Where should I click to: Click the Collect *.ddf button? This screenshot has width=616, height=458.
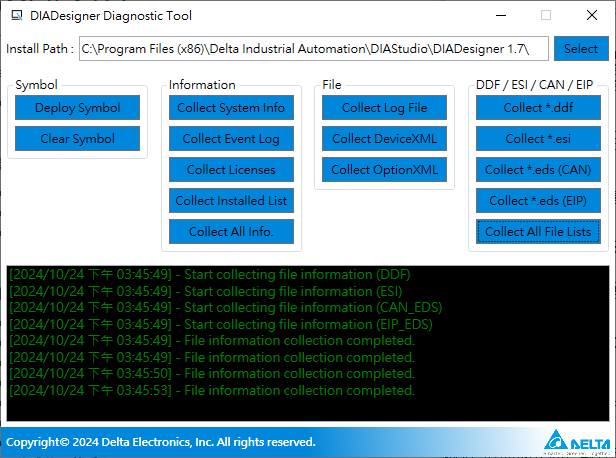click(x=538, y=108)
